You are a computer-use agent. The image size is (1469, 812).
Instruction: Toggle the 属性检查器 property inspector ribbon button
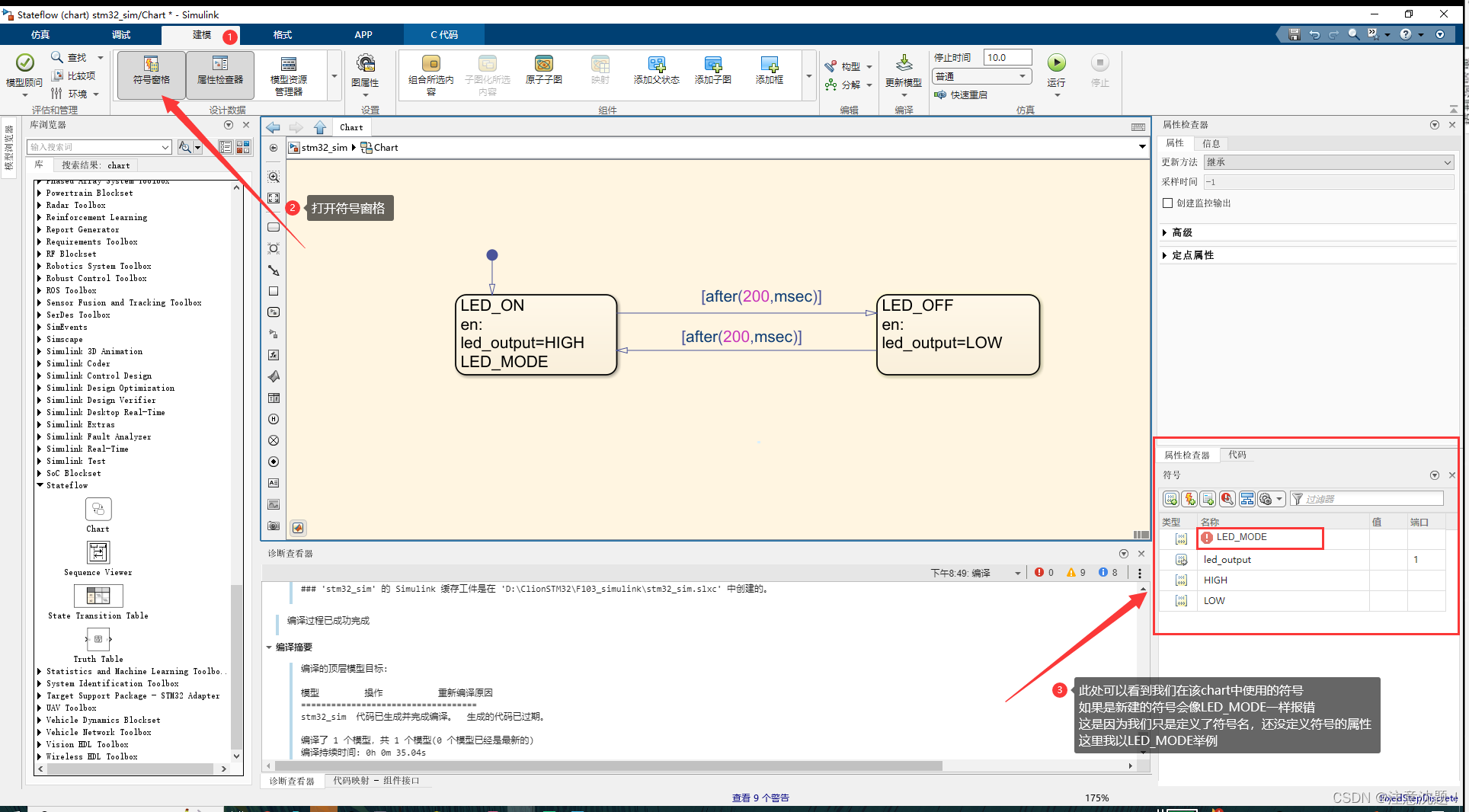click(x=220, y=75)
